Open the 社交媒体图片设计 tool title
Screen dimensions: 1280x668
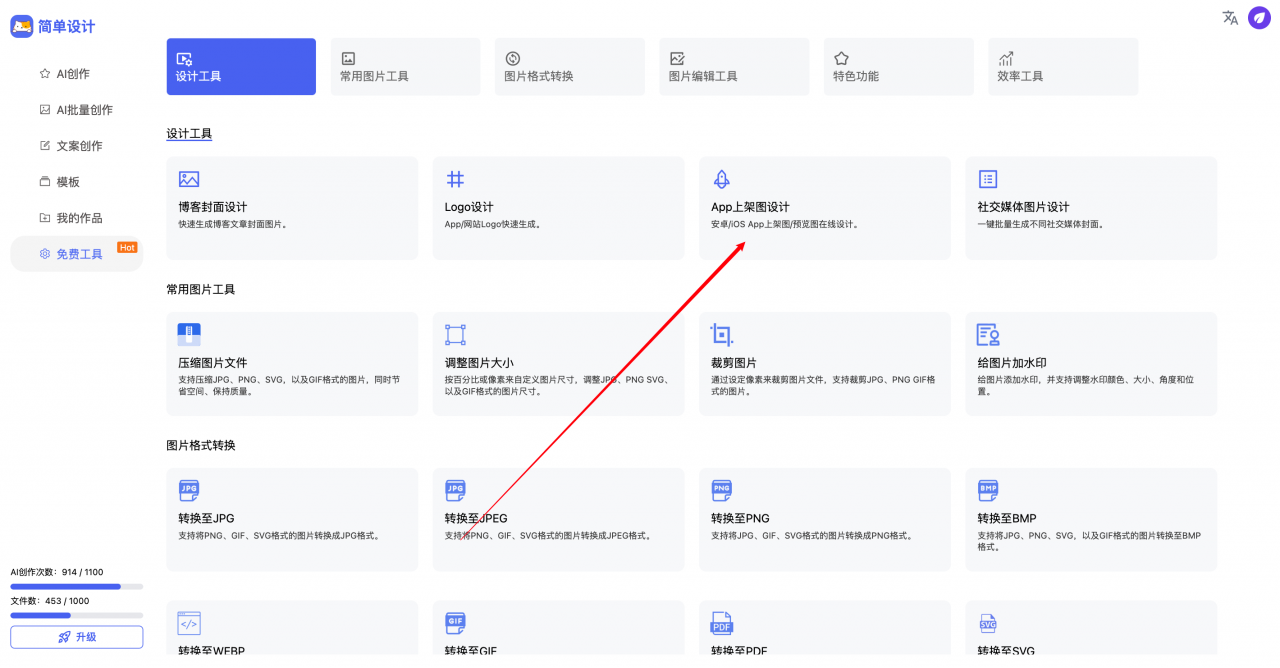pos(1023,207)
